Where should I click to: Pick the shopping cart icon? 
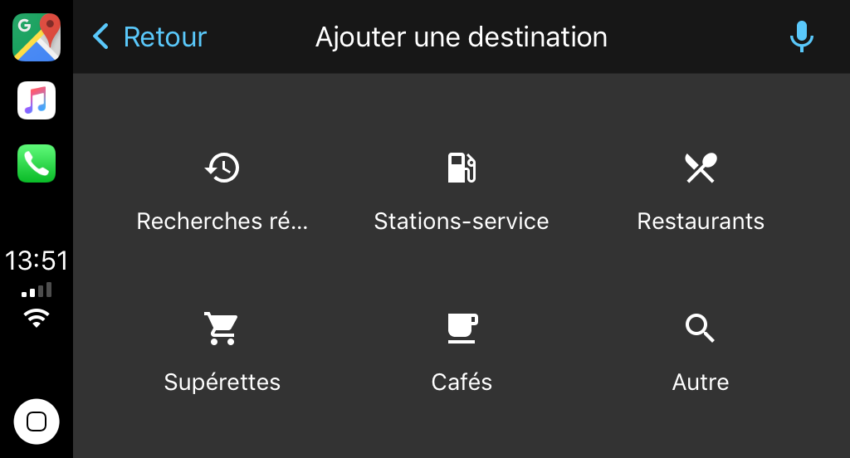click(x=221, y=328)
